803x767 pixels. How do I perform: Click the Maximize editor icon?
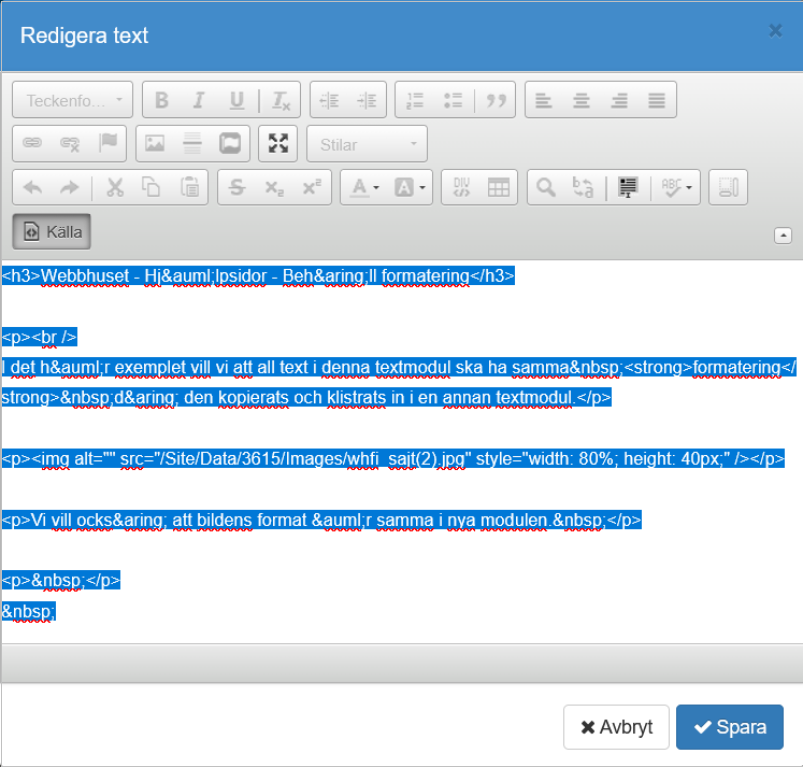point(278,144)
